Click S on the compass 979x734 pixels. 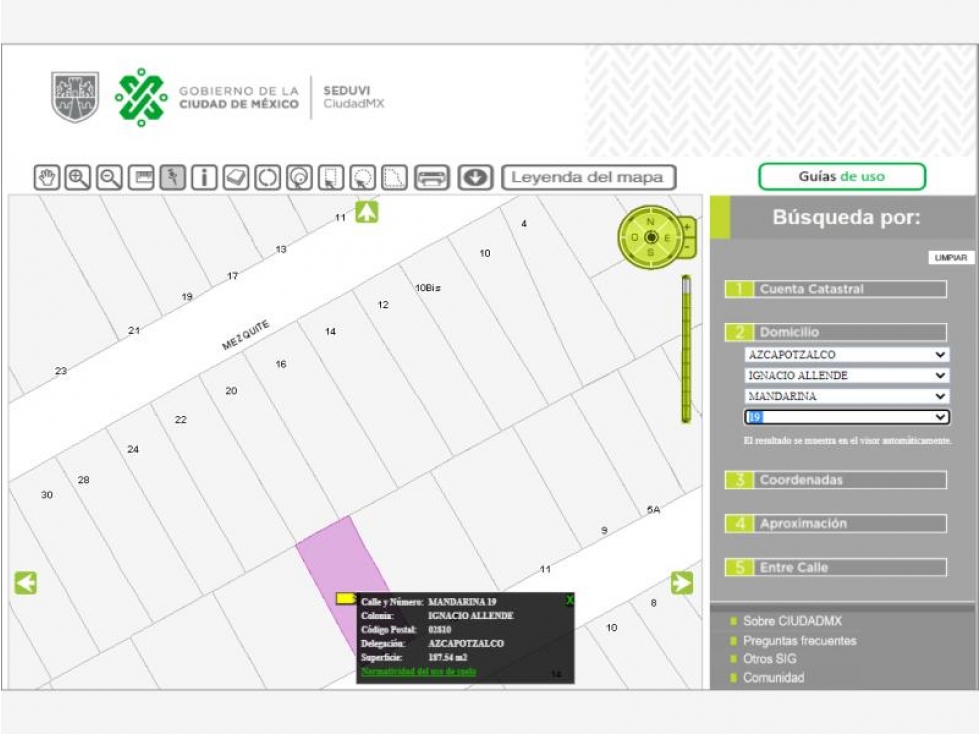pos(651,253)
